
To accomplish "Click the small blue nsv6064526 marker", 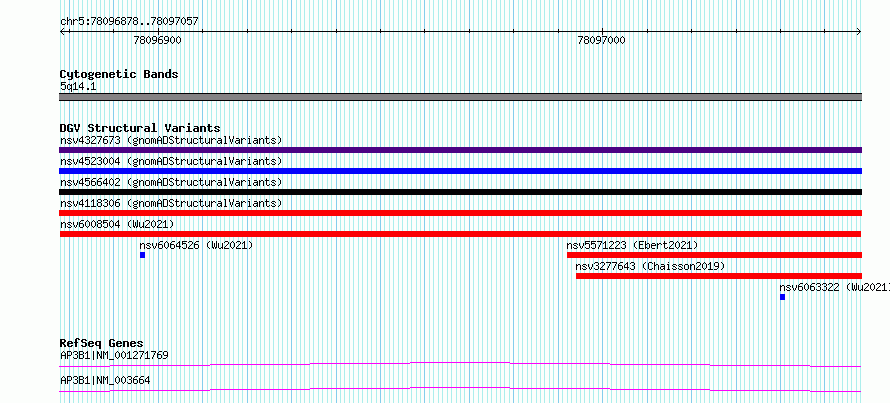I will [142, 255].
